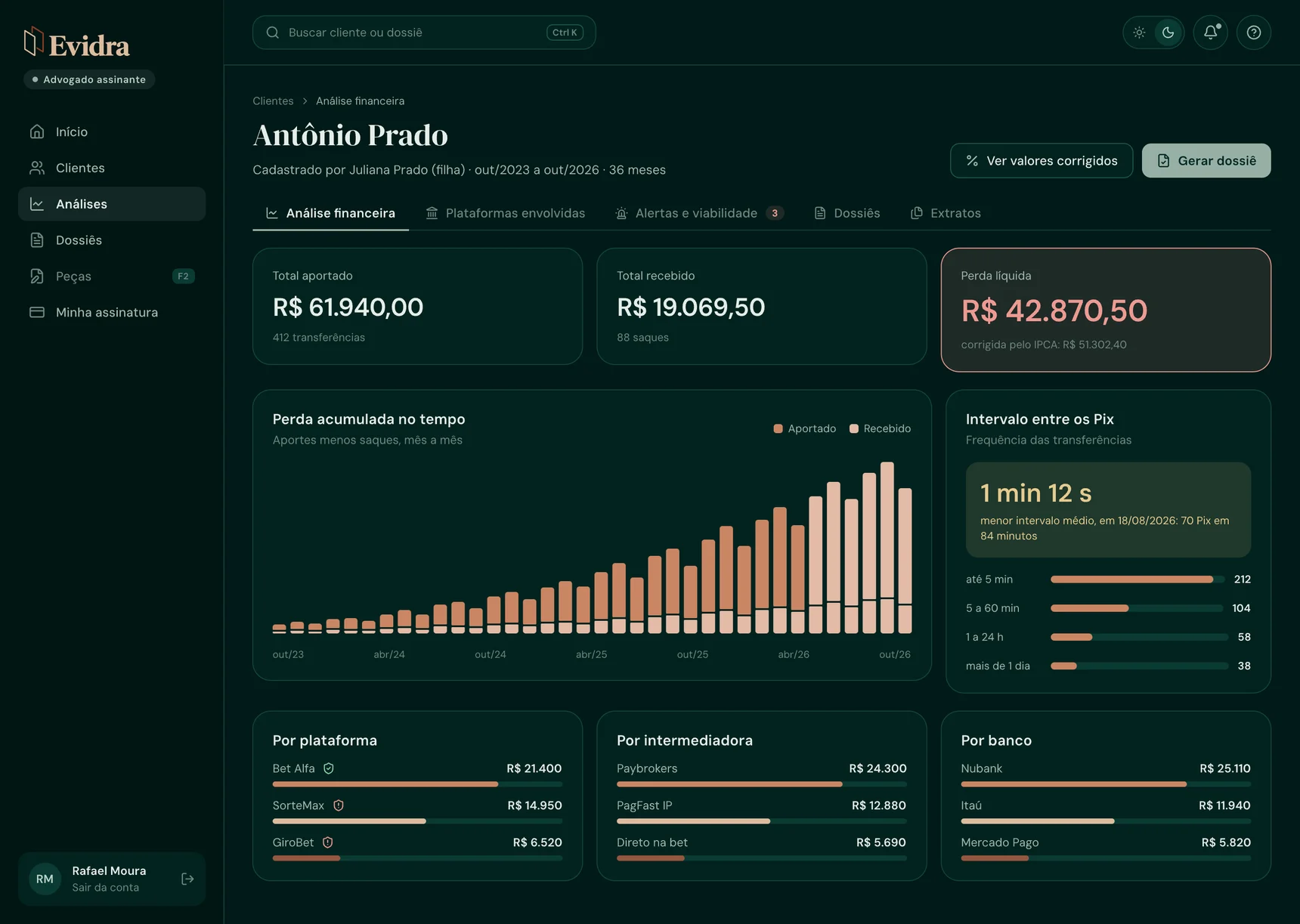This screenshot has width=1300, height=924.
Task: Click the RM avatar of Rafael Moura
Action: pos(45,879)
